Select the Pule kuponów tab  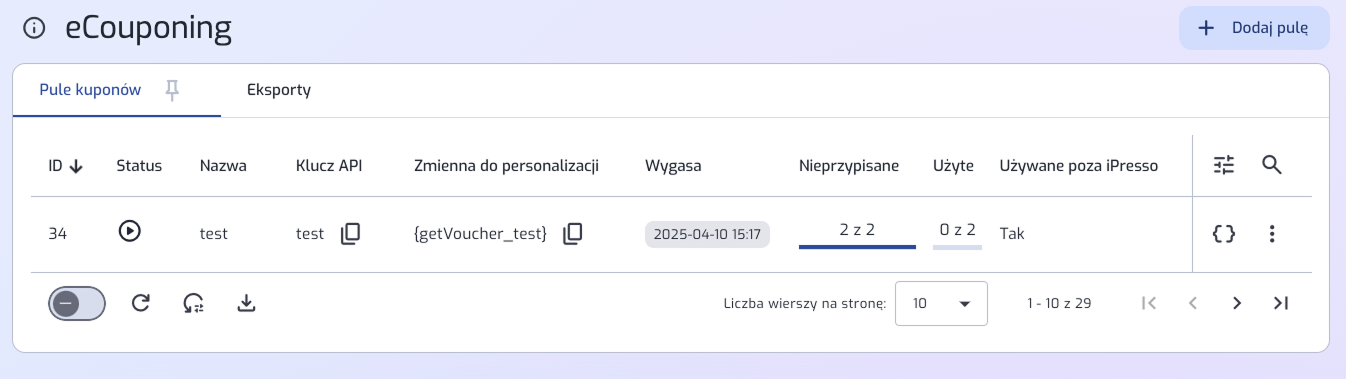tap(90, 90)
